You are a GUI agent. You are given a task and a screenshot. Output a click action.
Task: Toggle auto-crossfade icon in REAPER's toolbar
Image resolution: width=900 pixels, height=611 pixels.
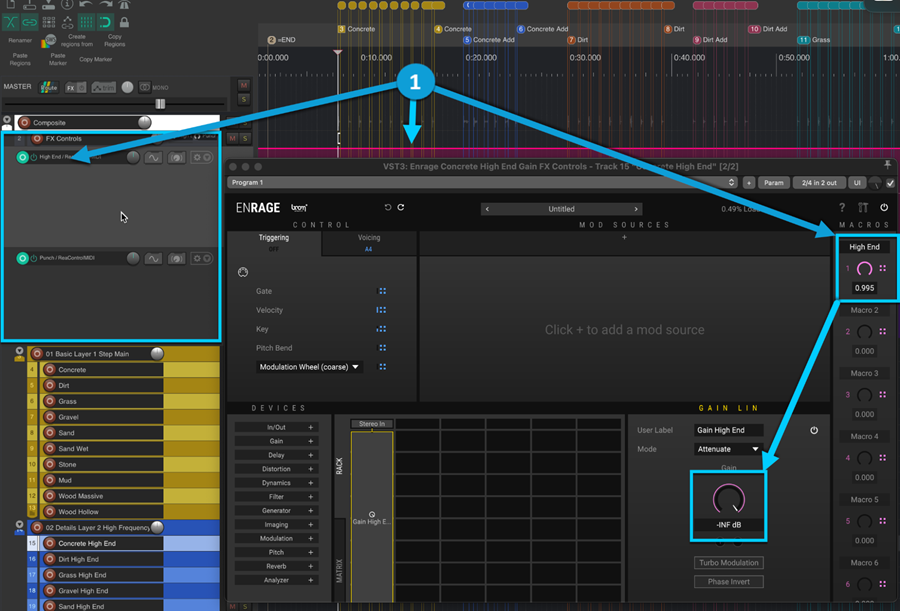pyautogui.click(x=10, y=22)
